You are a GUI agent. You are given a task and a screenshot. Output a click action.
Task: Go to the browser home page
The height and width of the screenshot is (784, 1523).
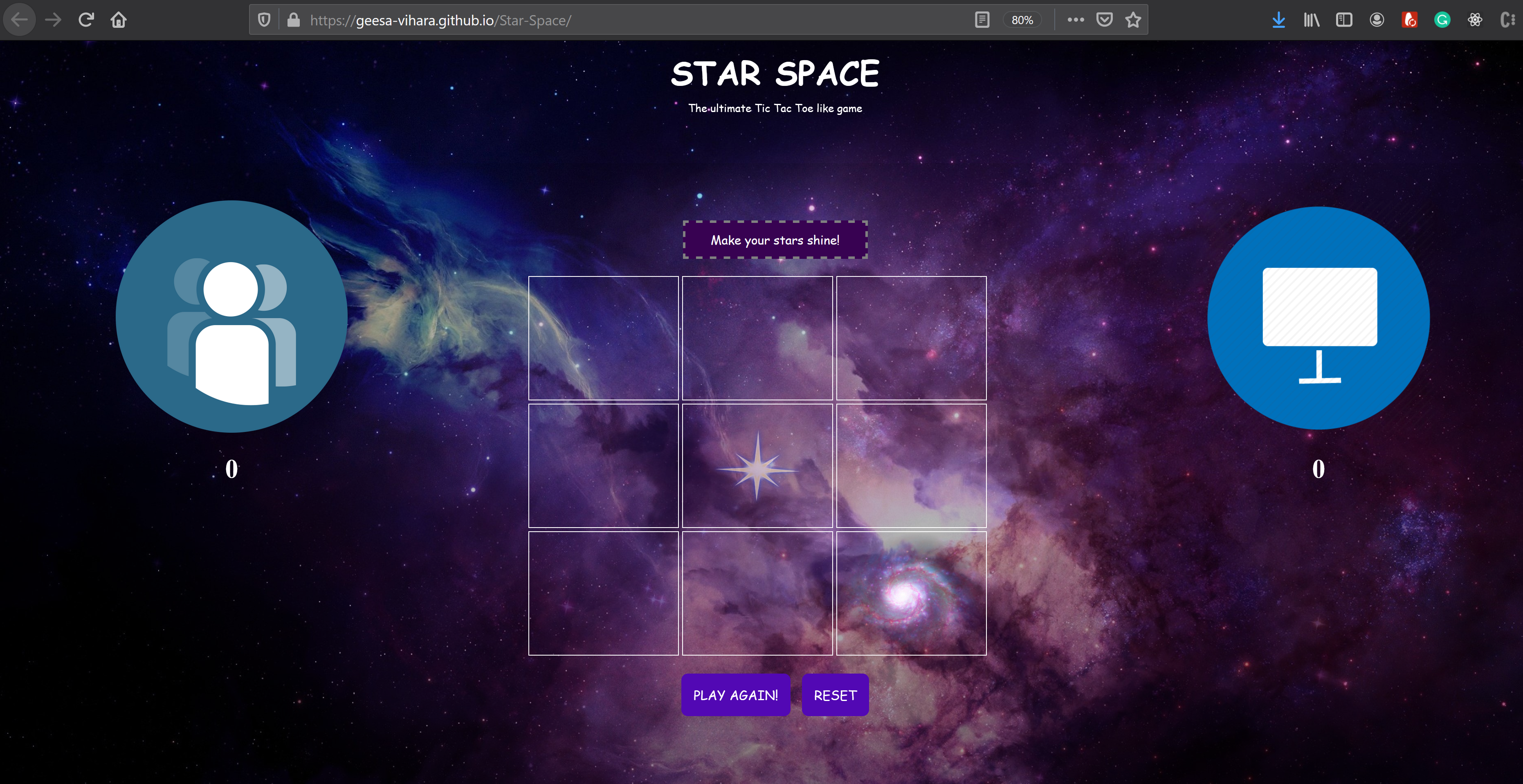pos(119,20)
